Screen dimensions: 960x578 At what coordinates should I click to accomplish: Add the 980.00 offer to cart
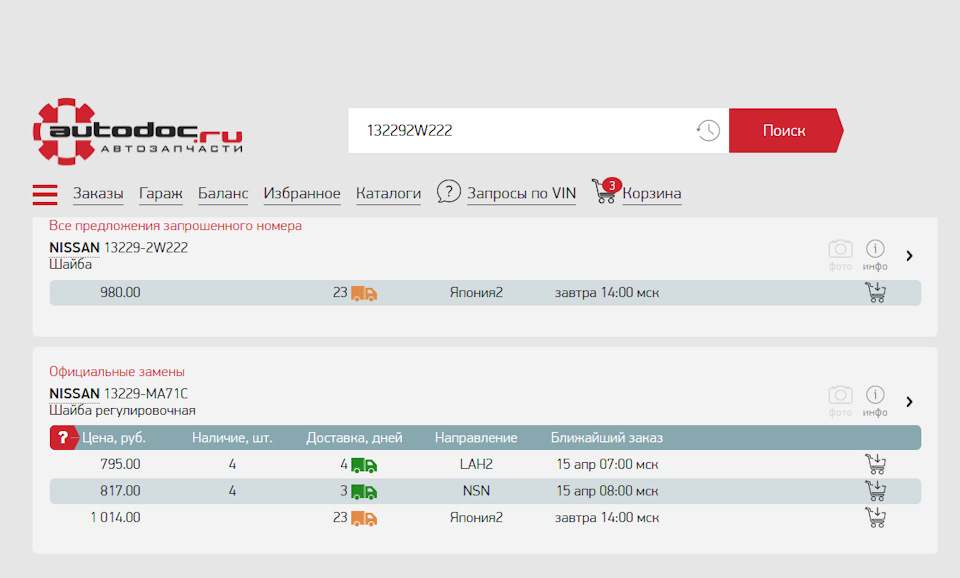coord(876,293)
